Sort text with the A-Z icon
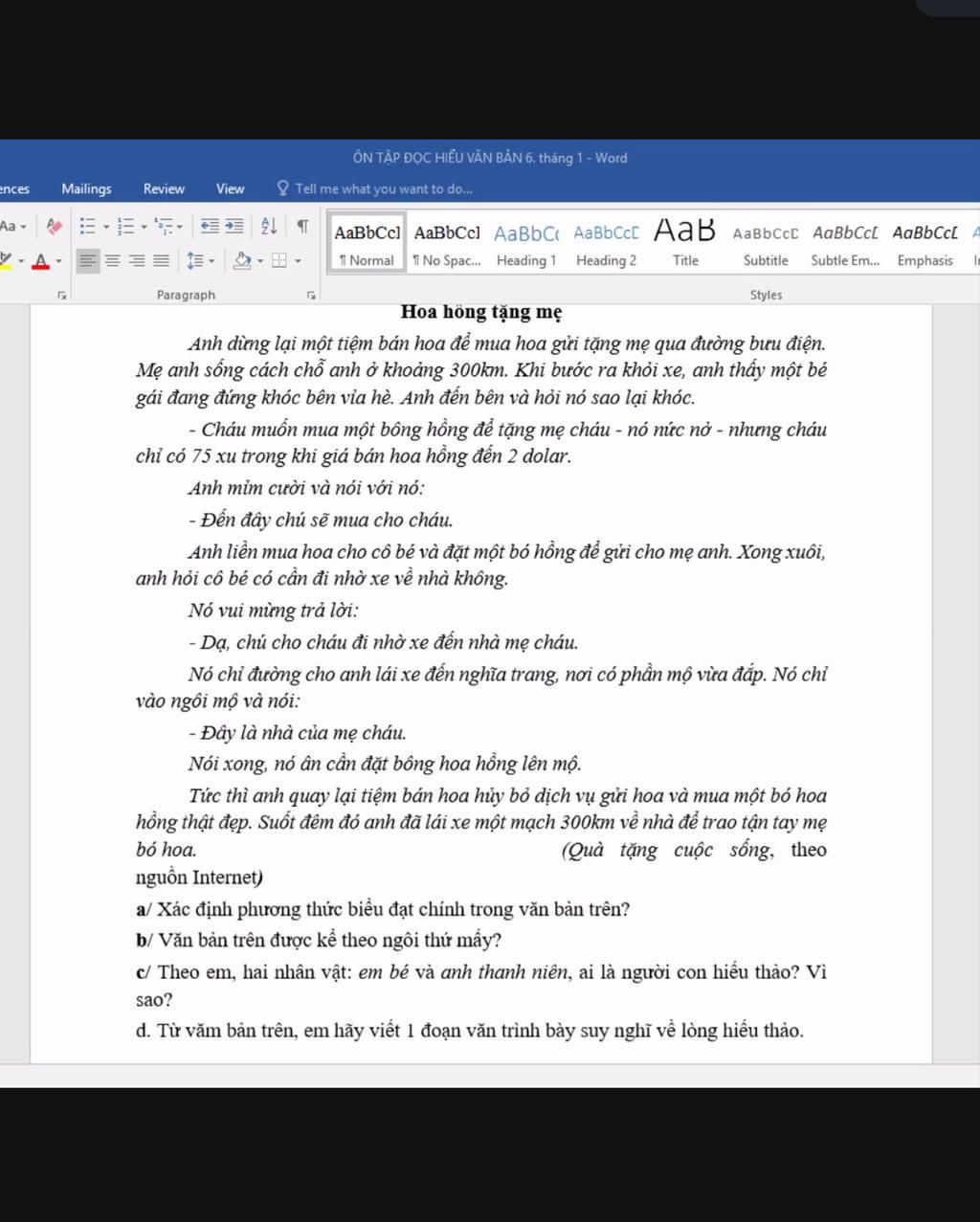The height and width of the screenshot is (1222, 980). pyautogui.click(x=269, y=226)
